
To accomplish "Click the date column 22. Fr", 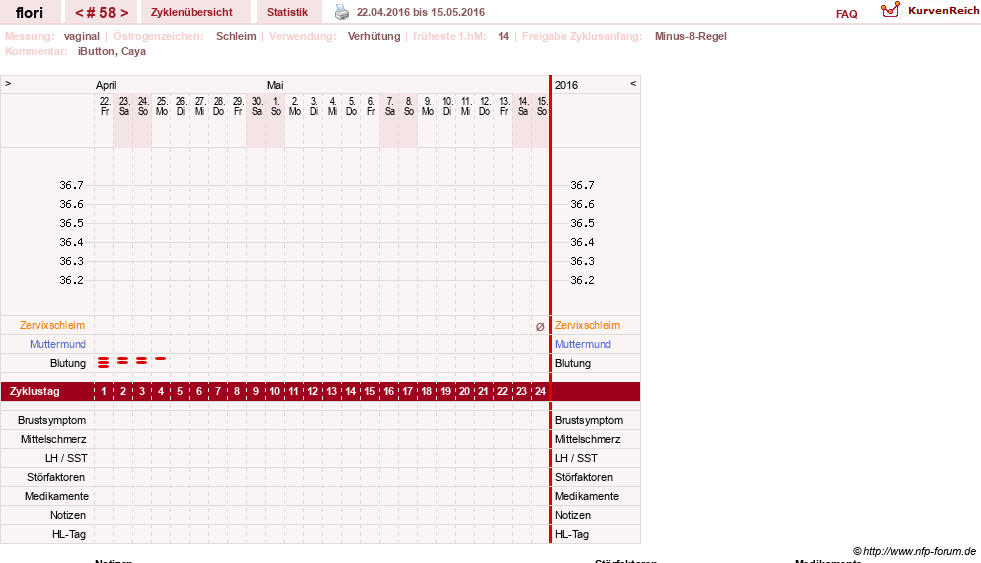I will tap(104, 106).
